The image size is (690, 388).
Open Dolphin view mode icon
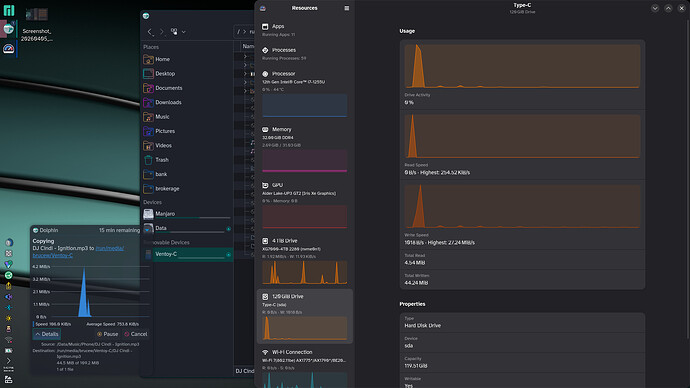tap(174, 32)
